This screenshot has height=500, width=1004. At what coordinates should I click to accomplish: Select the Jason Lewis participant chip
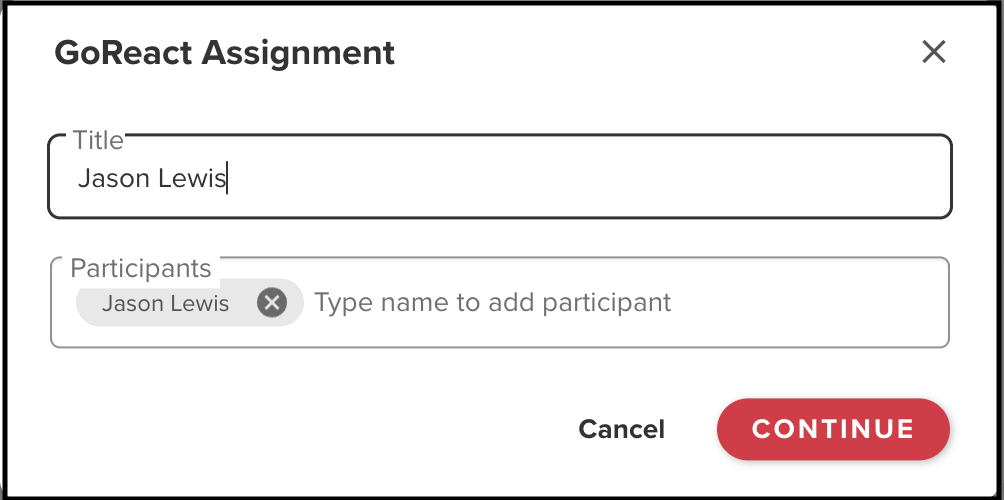pos(165,303)
